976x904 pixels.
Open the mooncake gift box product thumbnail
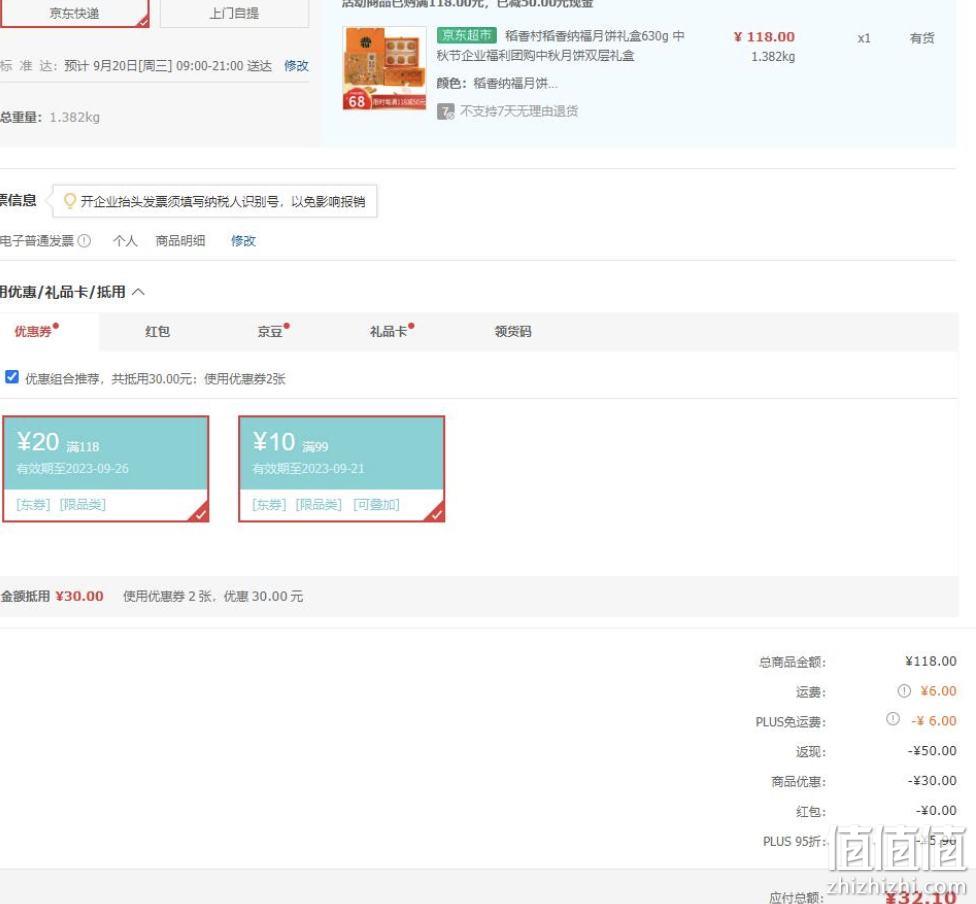point(385,68)
